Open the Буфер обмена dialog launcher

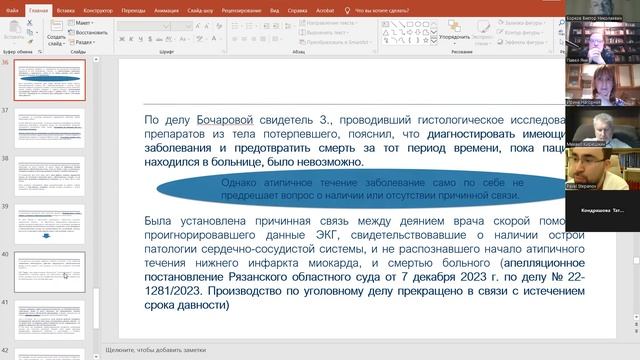tap(40, 52)
